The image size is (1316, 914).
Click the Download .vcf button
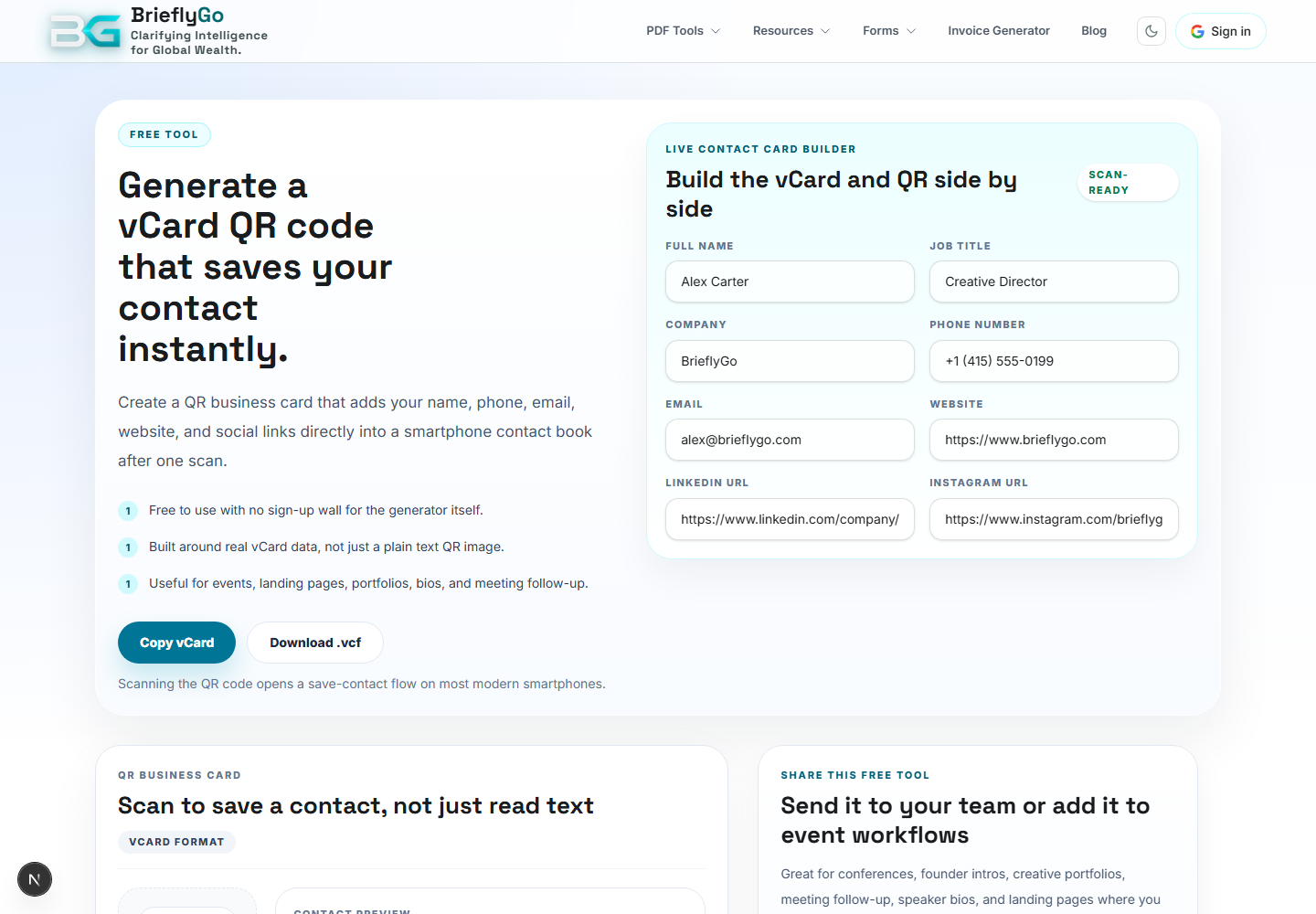pos(315,643)
